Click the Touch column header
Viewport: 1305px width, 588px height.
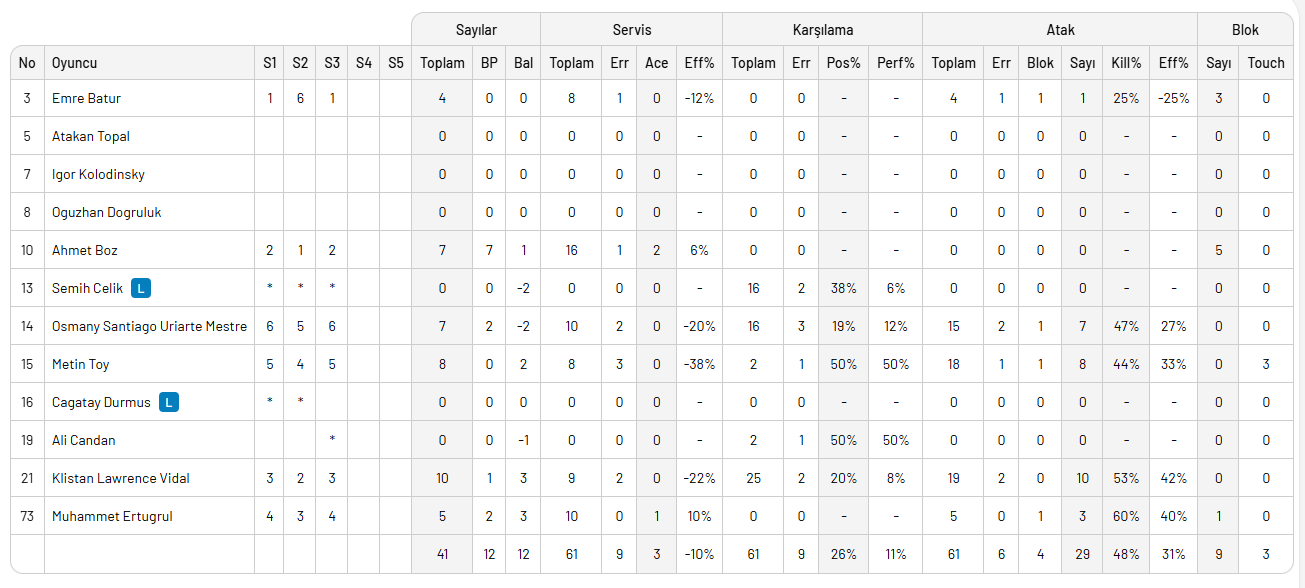[x=1265, y=63]
